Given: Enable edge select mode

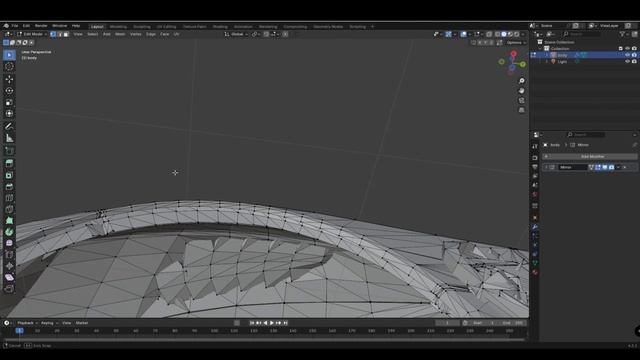Looking at the screenshot, I should coord(59,34).
